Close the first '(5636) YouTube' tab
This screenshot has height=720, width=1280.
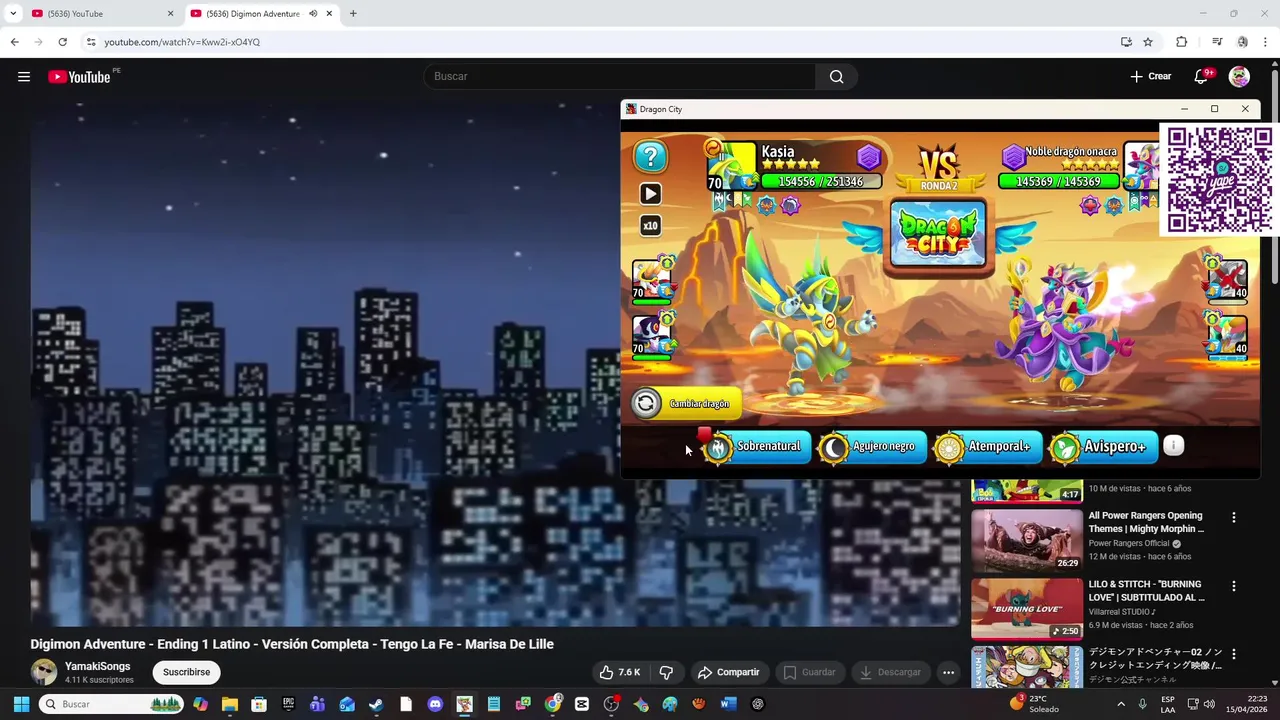pyautogui.click(x=170, y=14)
